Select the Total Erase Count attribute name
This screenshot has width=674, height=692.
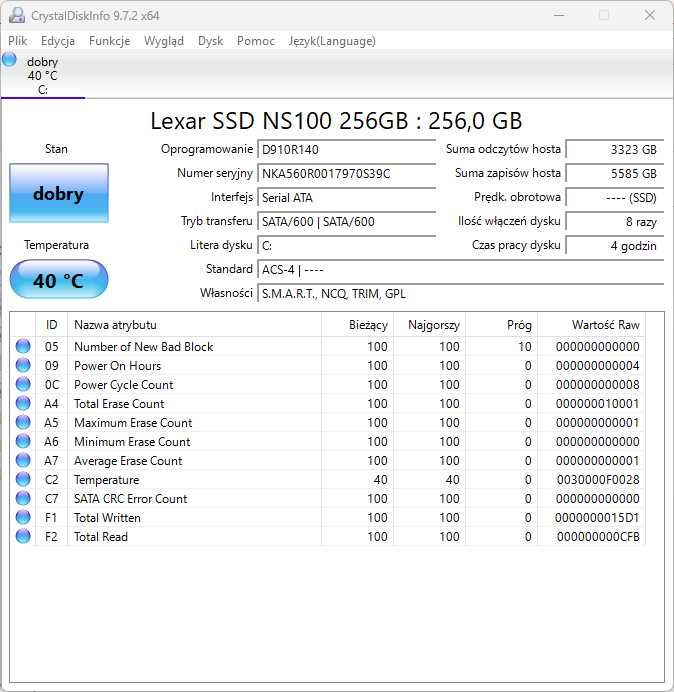tap(119, 403)
